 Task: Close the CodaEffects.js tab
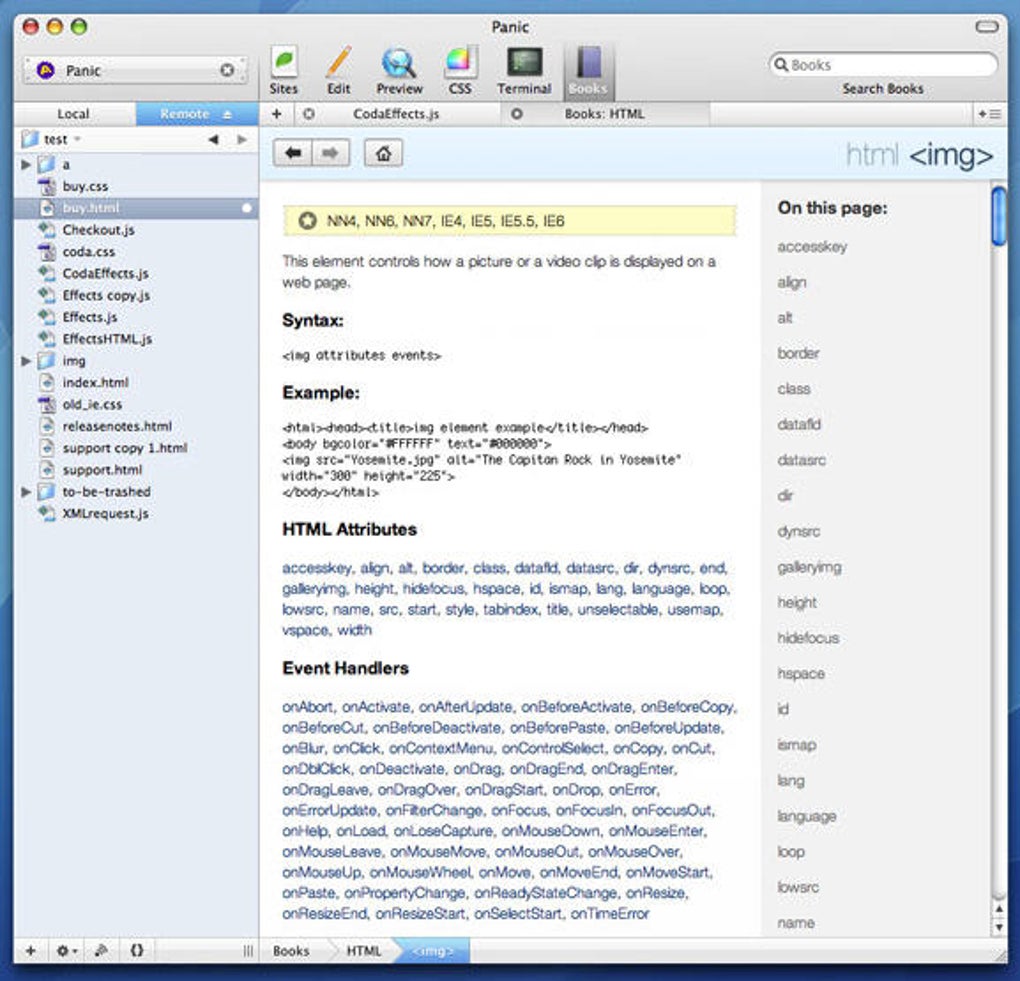(x=309, y=114)
